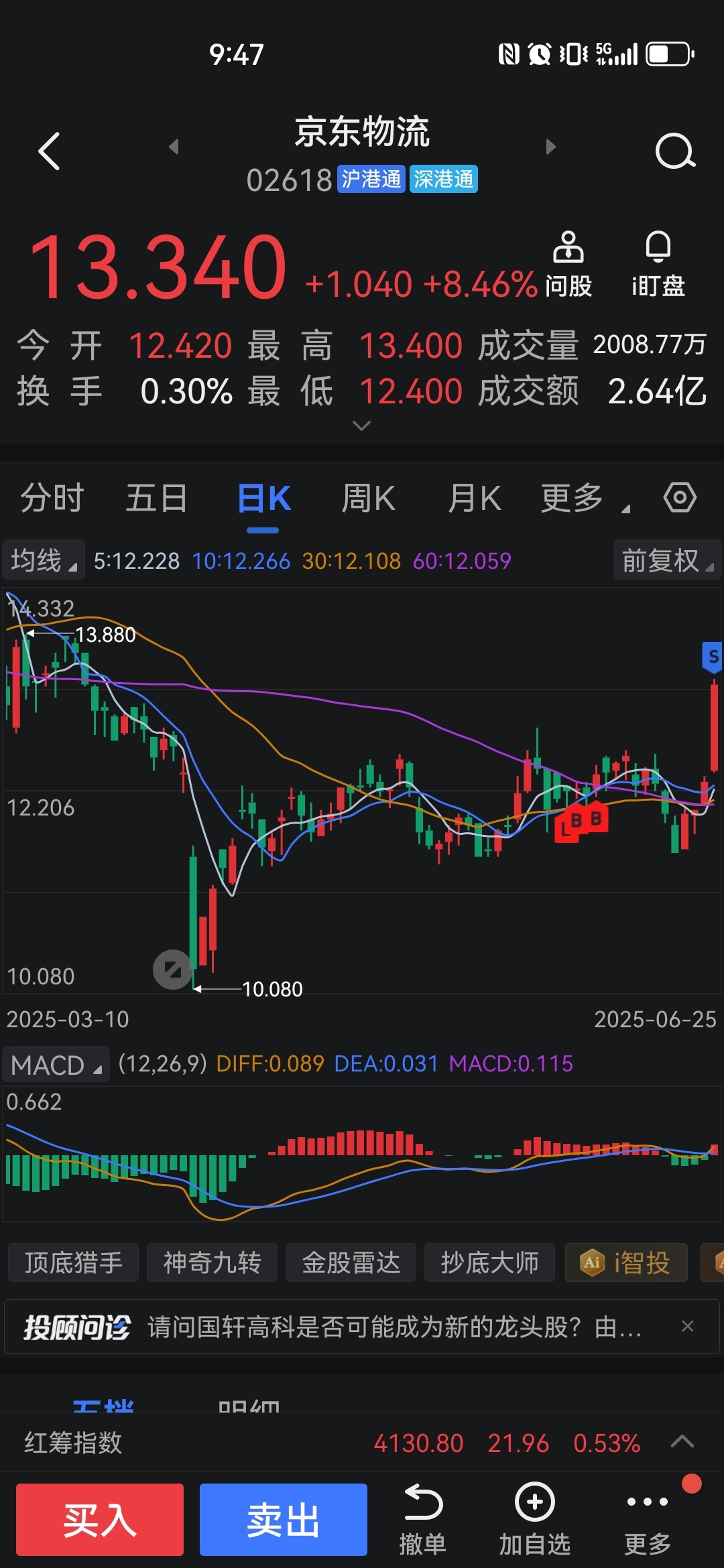Tap the S sell marker on chart
The height and width of the screenshot is (1568, 724).
pos(713,657)
